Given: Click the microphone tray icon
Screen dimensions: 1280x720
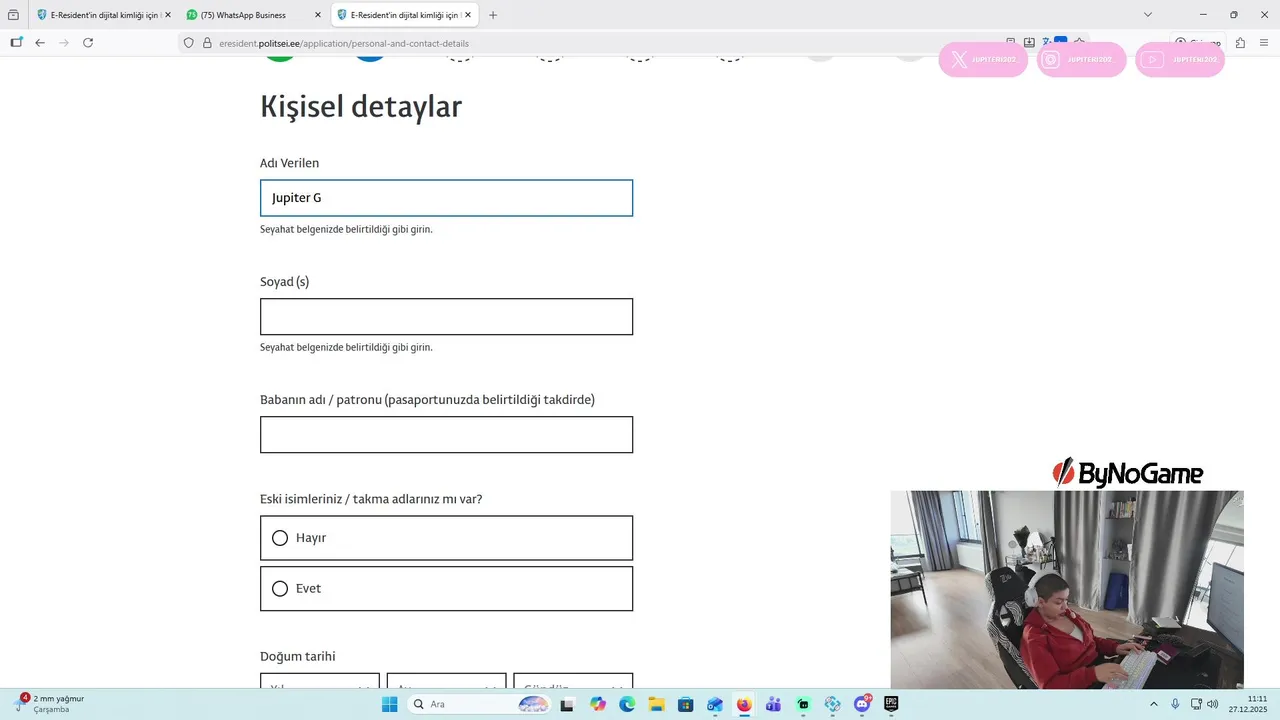Looking at the screenshot, I should point(1175,704).
